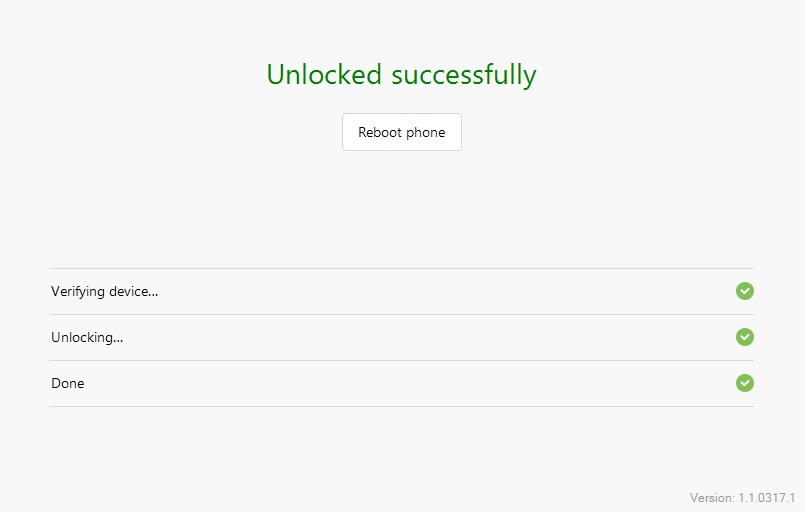Screen dimensions: 805x512
Task: Select the version number 1.1.0317.1
Action: [767, 497]
